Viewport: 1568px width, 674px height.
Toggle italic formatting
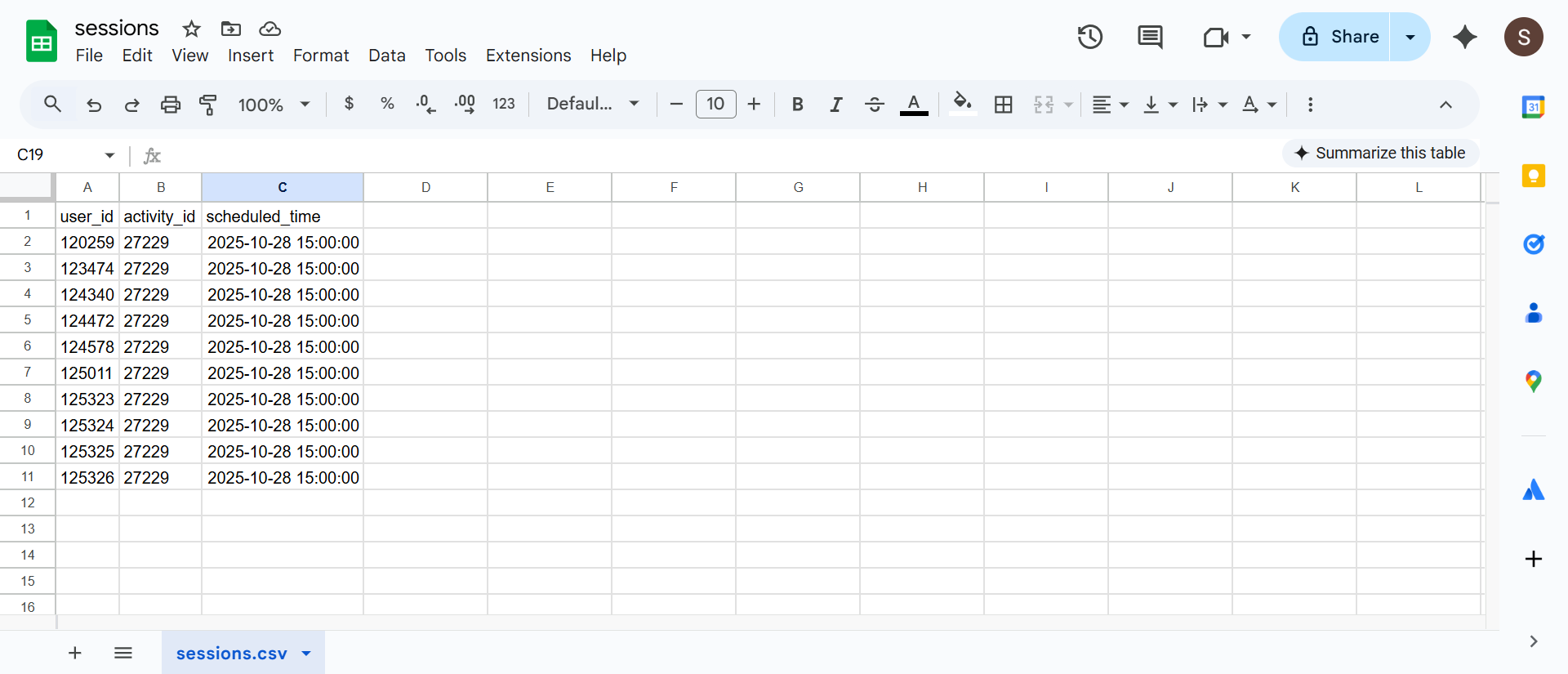pos(835,105)
